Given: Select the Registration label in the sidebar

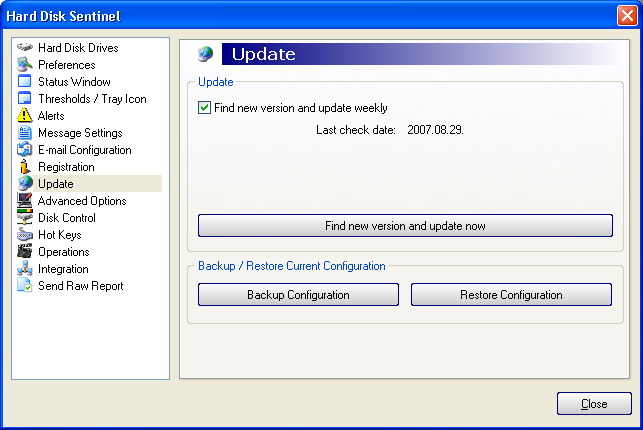Looking at the screenshot, I should [66, 167].
